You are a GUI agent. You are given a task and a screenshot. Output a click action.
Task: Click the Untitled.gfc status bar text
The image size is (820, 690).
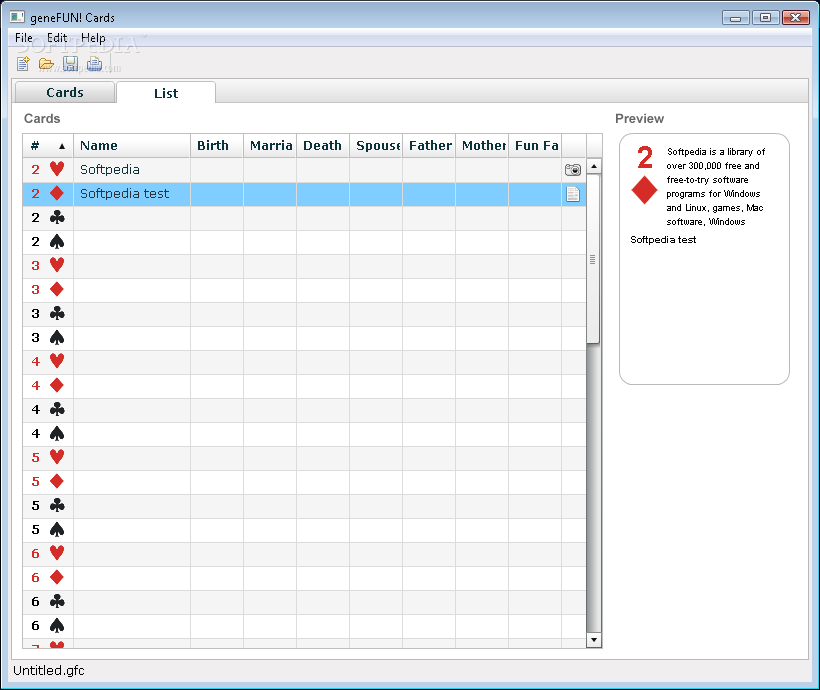tap(49, 670)
